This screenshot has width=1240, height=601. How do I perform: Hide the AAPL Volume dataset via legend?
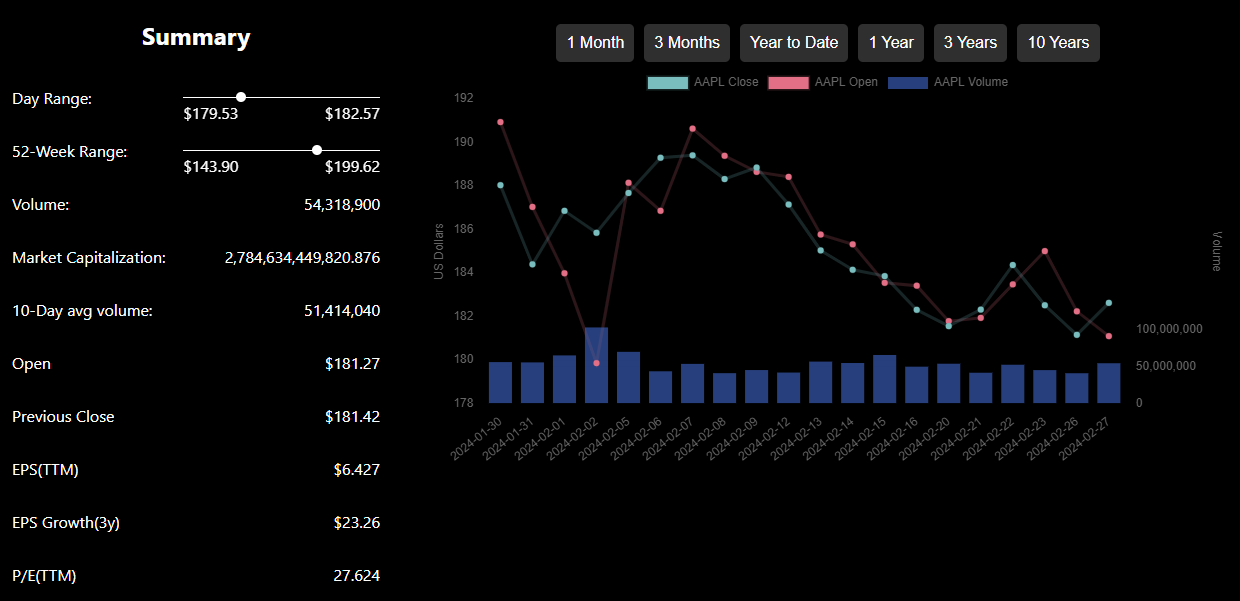point(948,82)
